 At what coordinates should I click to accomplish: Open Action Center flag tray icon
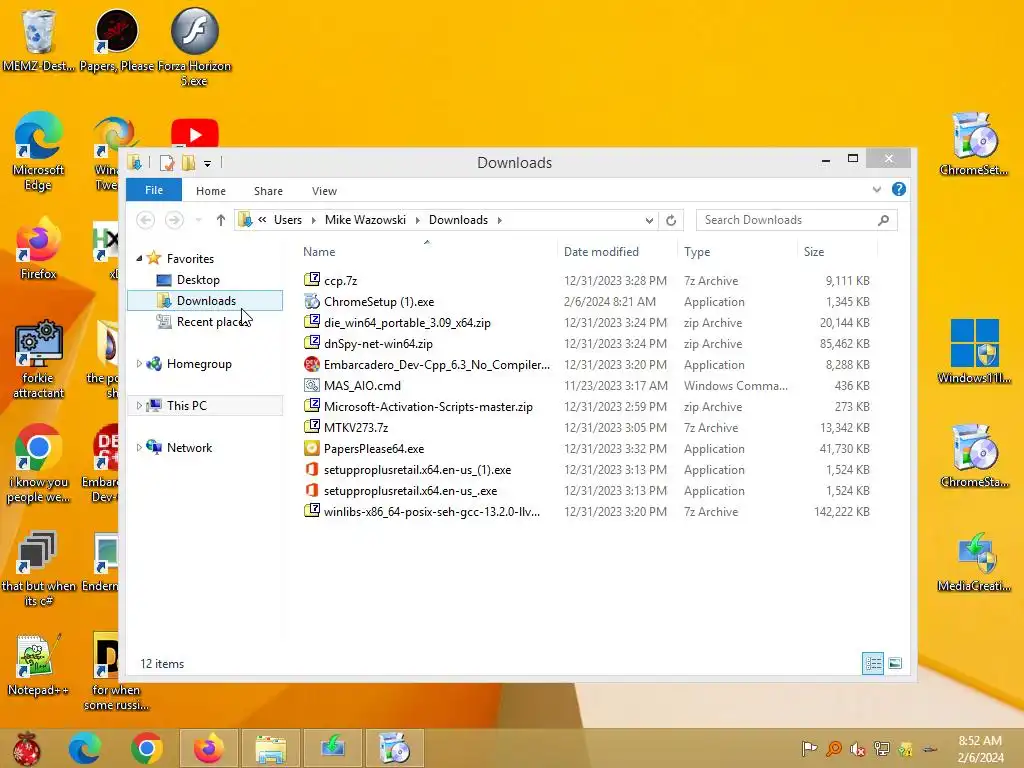(809, 748)
